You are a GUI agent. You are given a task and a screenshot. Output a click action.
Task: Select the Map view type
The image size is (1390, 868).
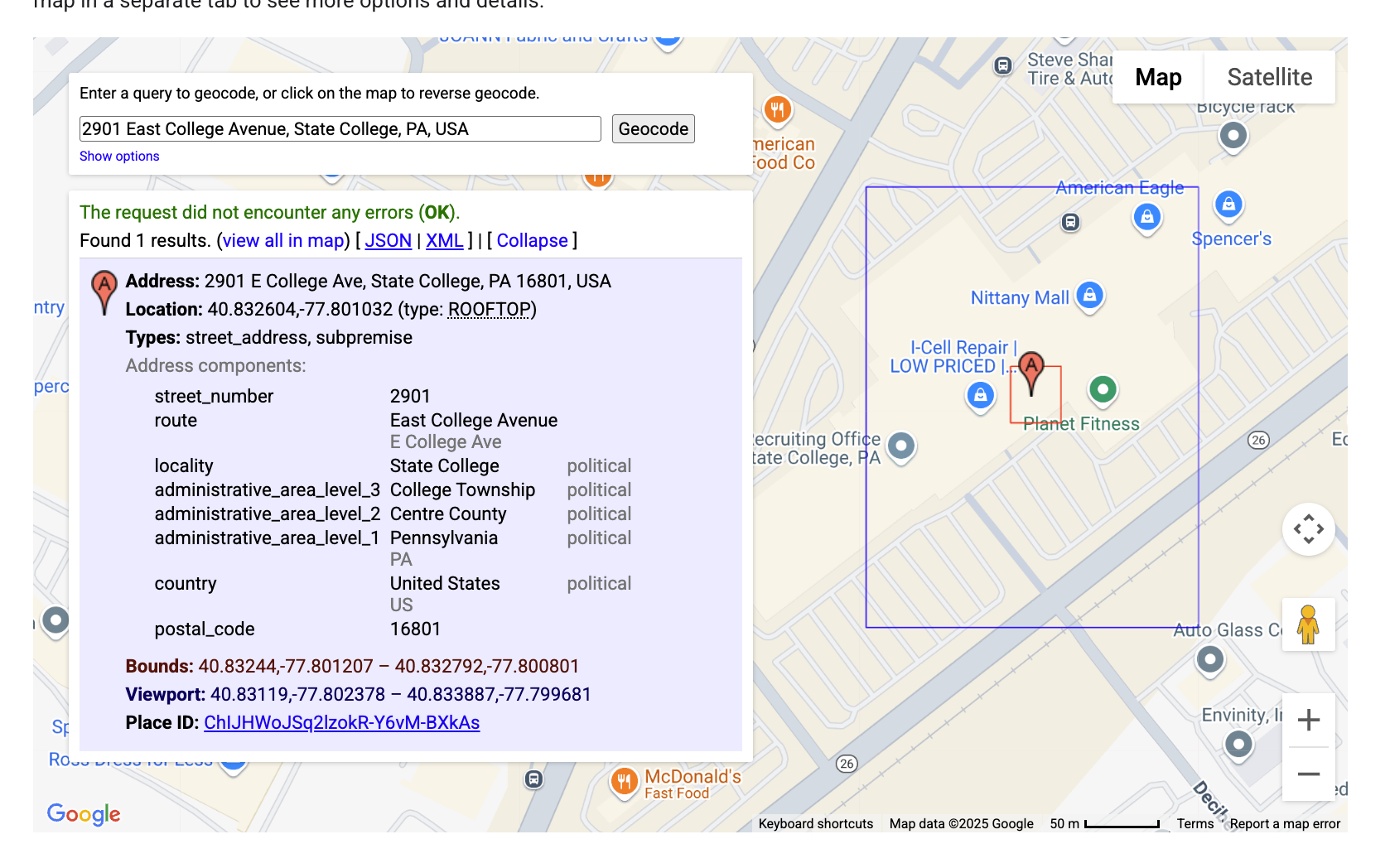1157,77
